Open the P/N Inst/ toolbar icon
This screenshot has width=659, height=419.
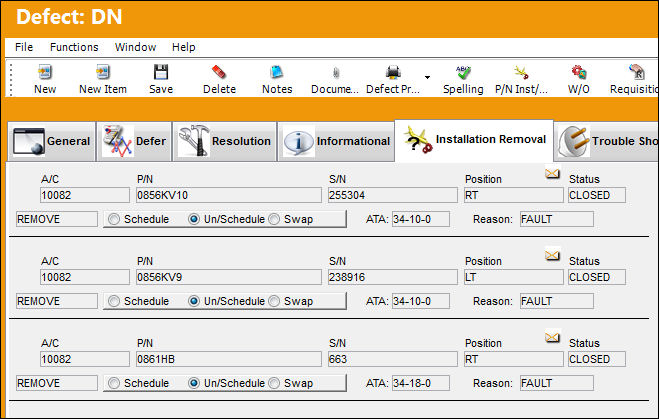coord(521,72)
